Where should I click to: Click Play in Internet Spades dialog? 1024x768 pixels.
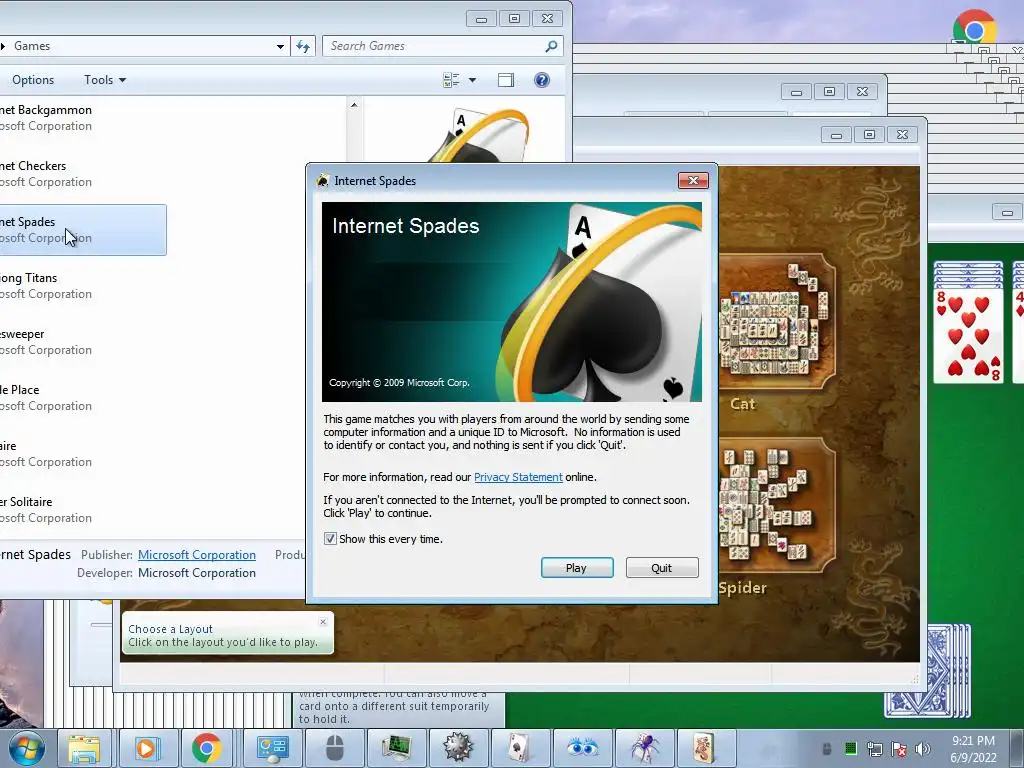tap(577, 568)
